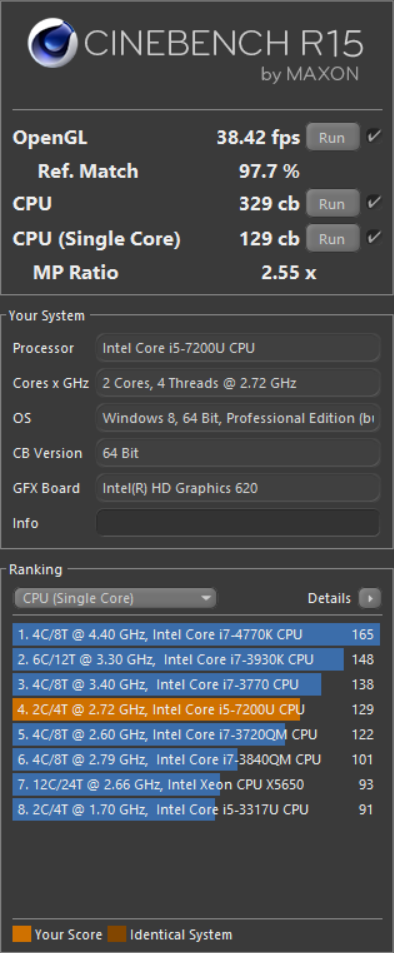Click the OS field showing Windows 8
Viewport: 394px width, 953px height.
238,418
